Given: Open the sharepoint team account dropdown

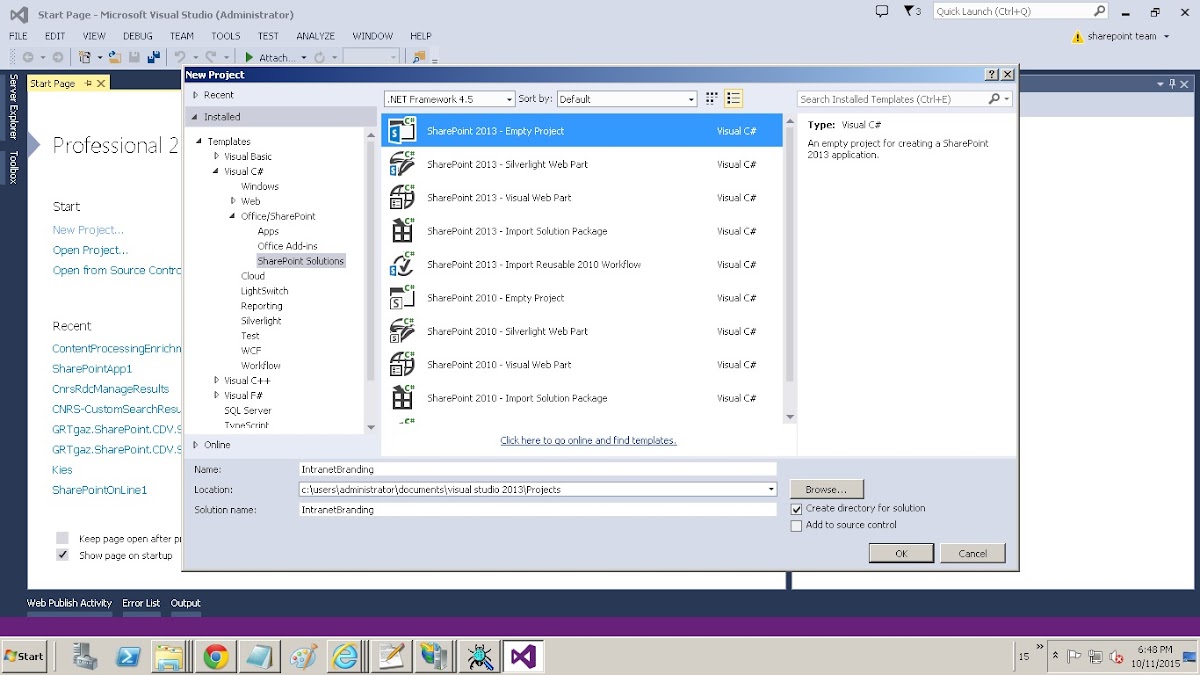Looking at the screenshot, I should (1121, 37).
